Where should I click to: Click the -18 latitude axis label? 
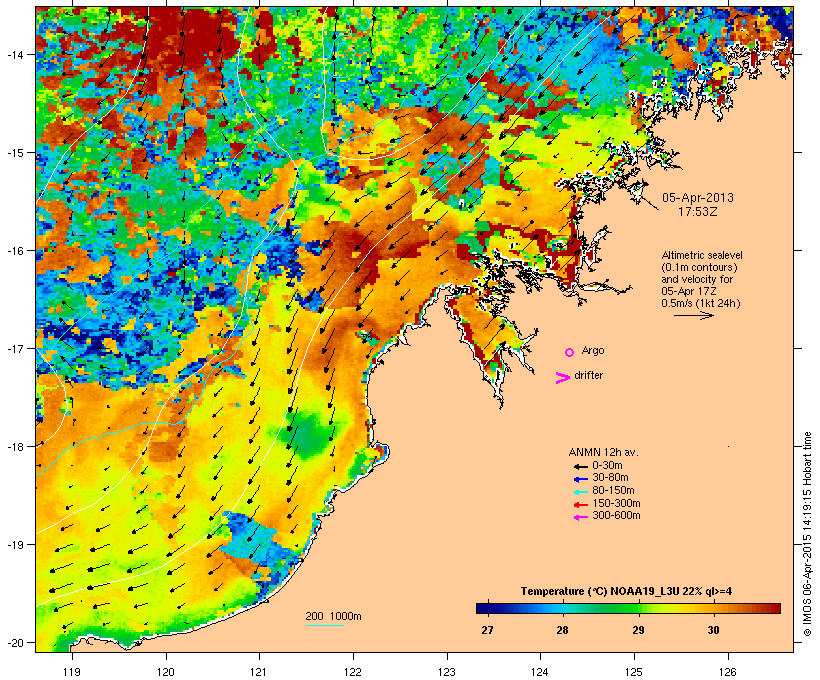pyautogui.click(x=15, y=446)
